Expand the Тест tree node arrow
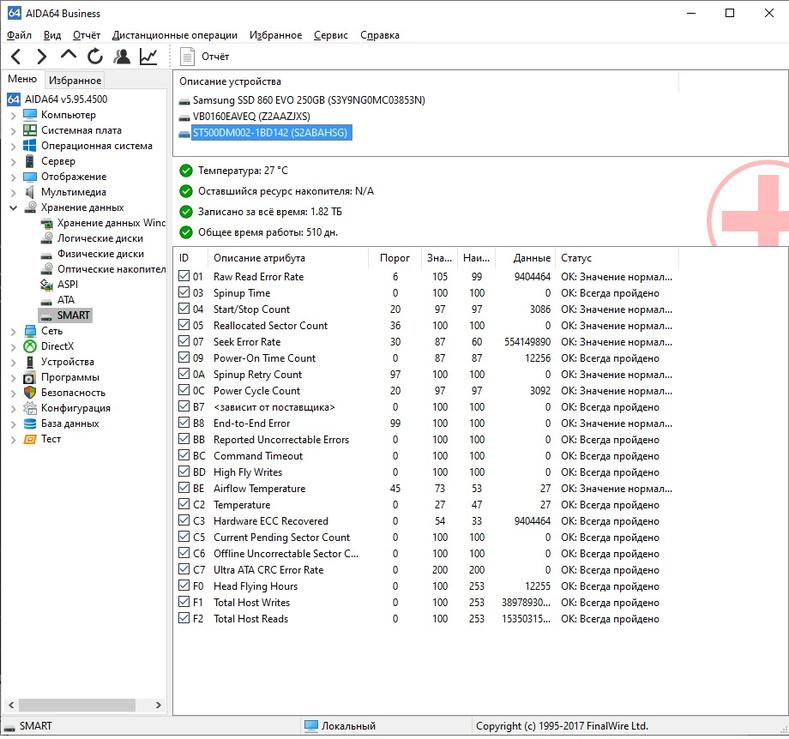Image resolution: width=789 pixels, height=739 pixels. [x=14, y=440]
